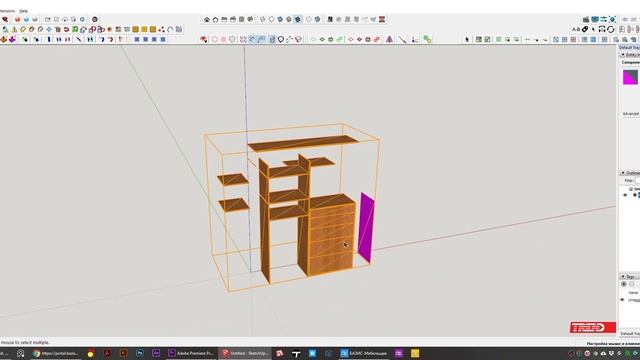Click the red grid icon in right toolbar
Viewport: 640px width, 360px height.
(x=573, y=39)
